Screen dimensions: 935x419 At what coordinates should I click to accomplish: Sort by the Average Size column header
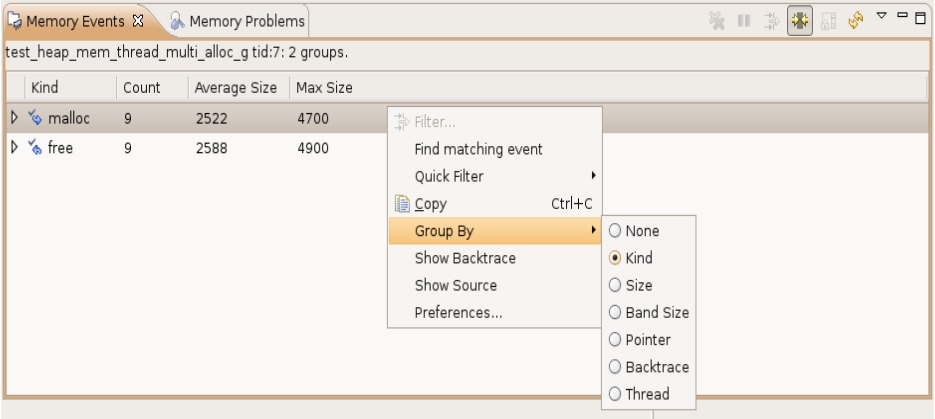(236, 88)
